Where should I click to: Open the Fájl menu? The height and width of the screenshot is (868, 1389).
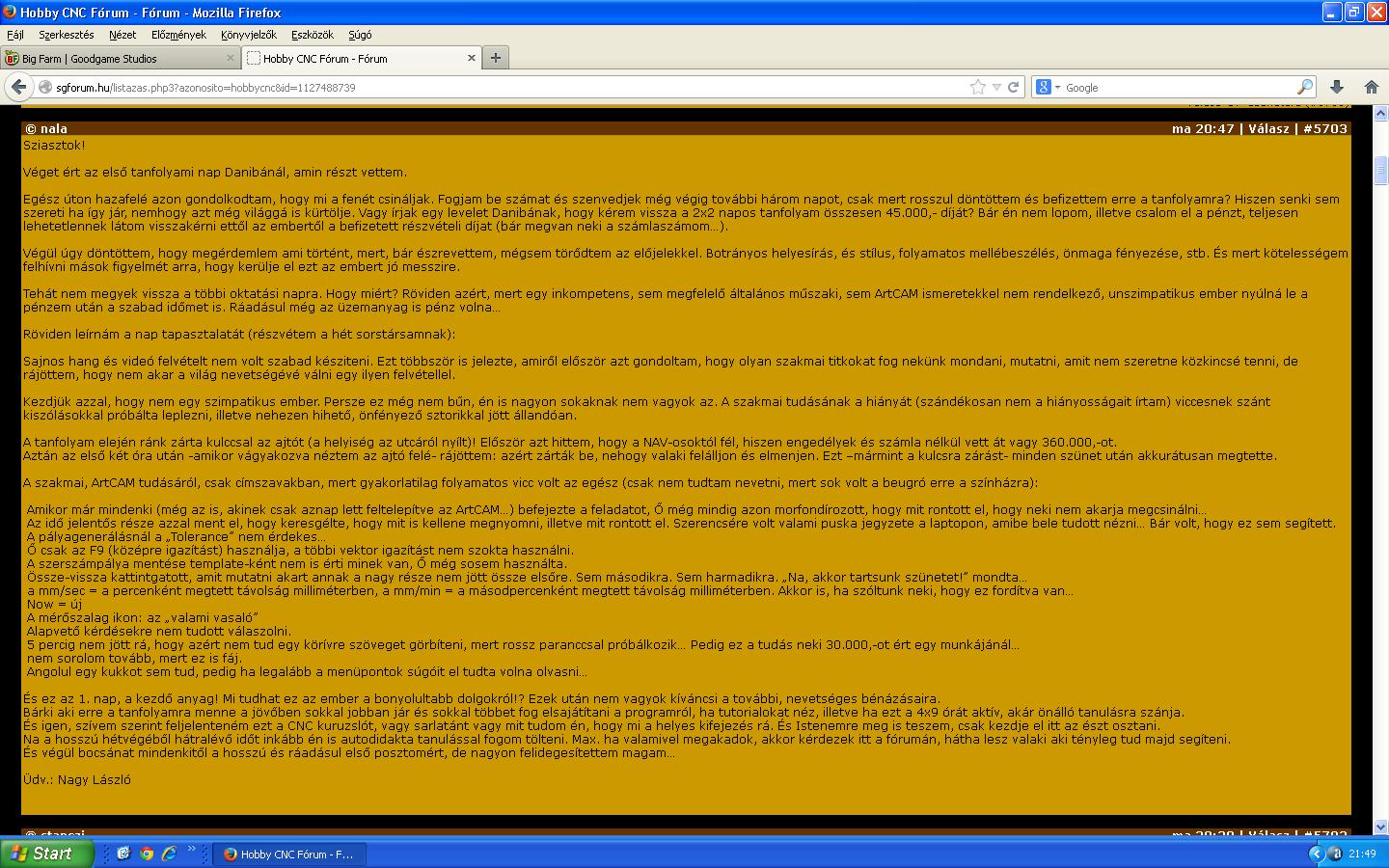tap(15, 35)
